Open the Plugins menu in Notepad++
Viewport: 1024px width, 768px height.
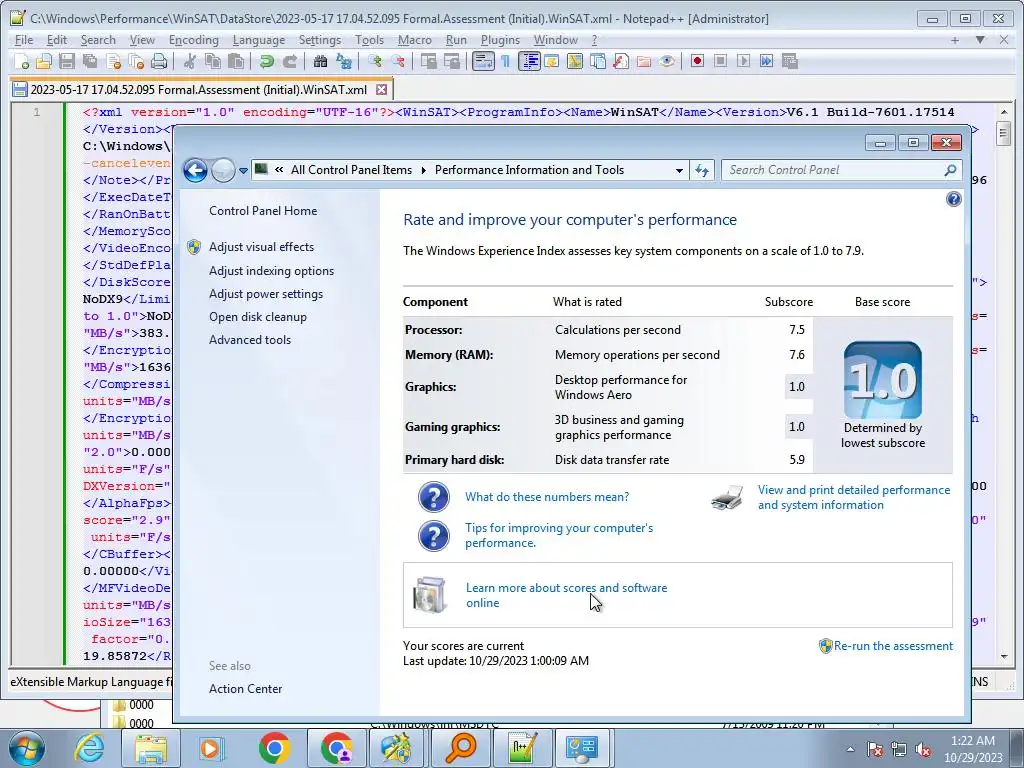pos(500,40)
